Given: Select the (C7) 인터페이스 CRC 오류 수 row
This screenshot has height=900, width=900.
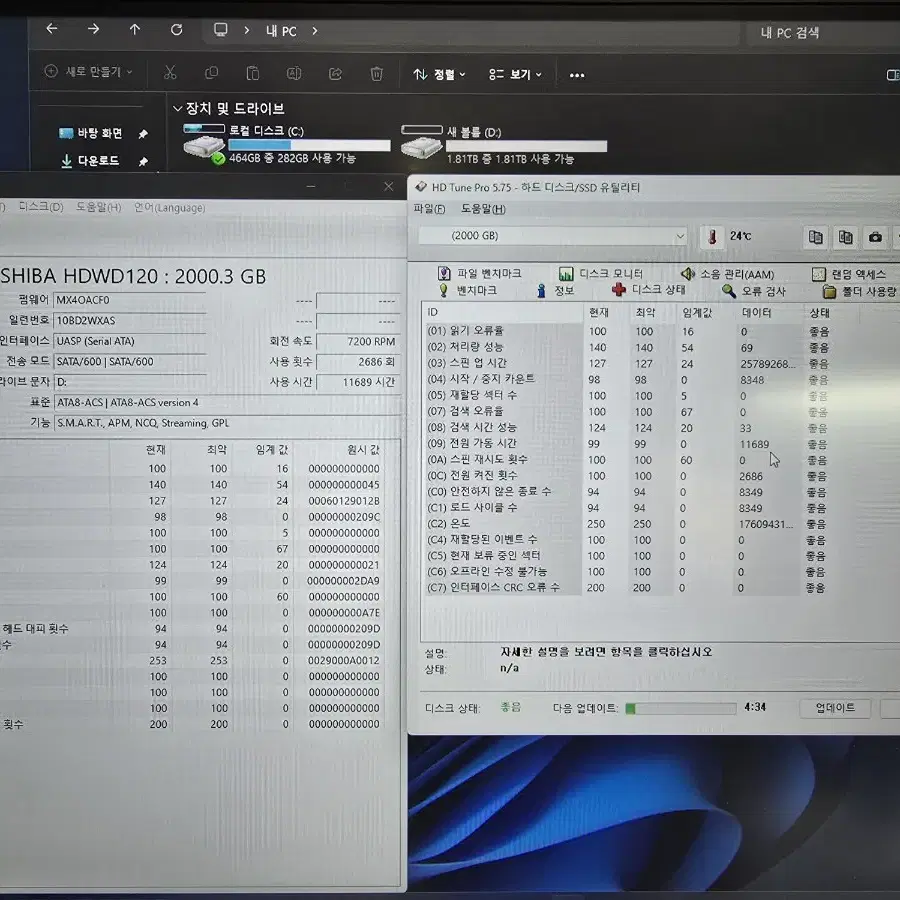Looking at the screenshot, I should (631, 588).
